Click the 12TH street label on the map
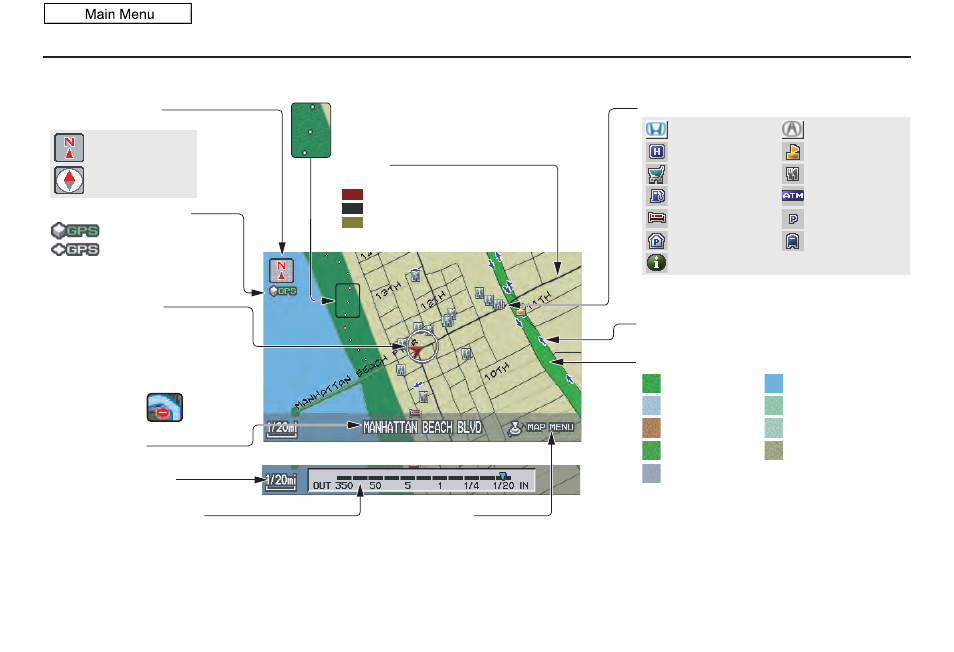Screen dimensions: 954x652 pyautogui.click(x=433, y=298)
